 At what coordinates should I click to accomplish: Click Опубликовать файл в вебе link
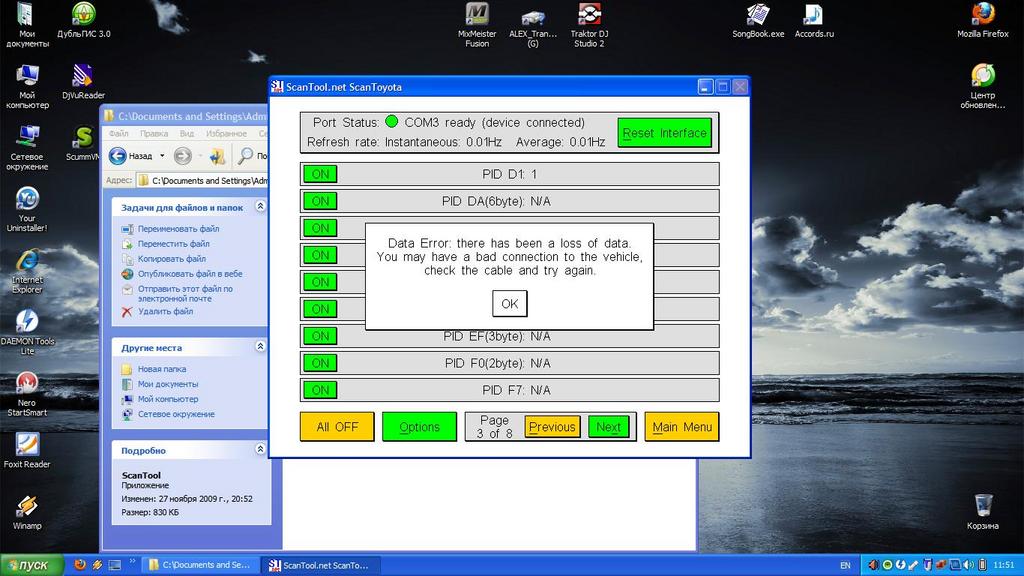coord(190,274)
